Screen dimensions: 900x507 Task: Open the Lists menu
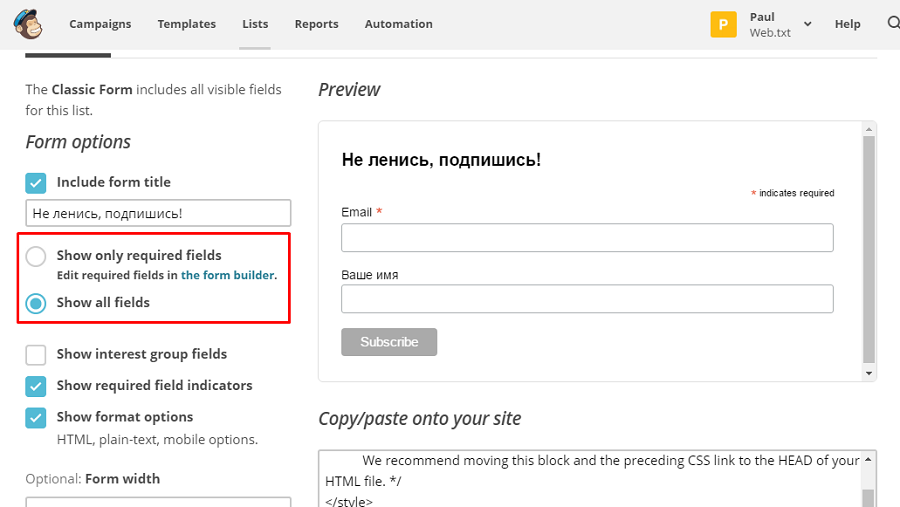point(255,24)
